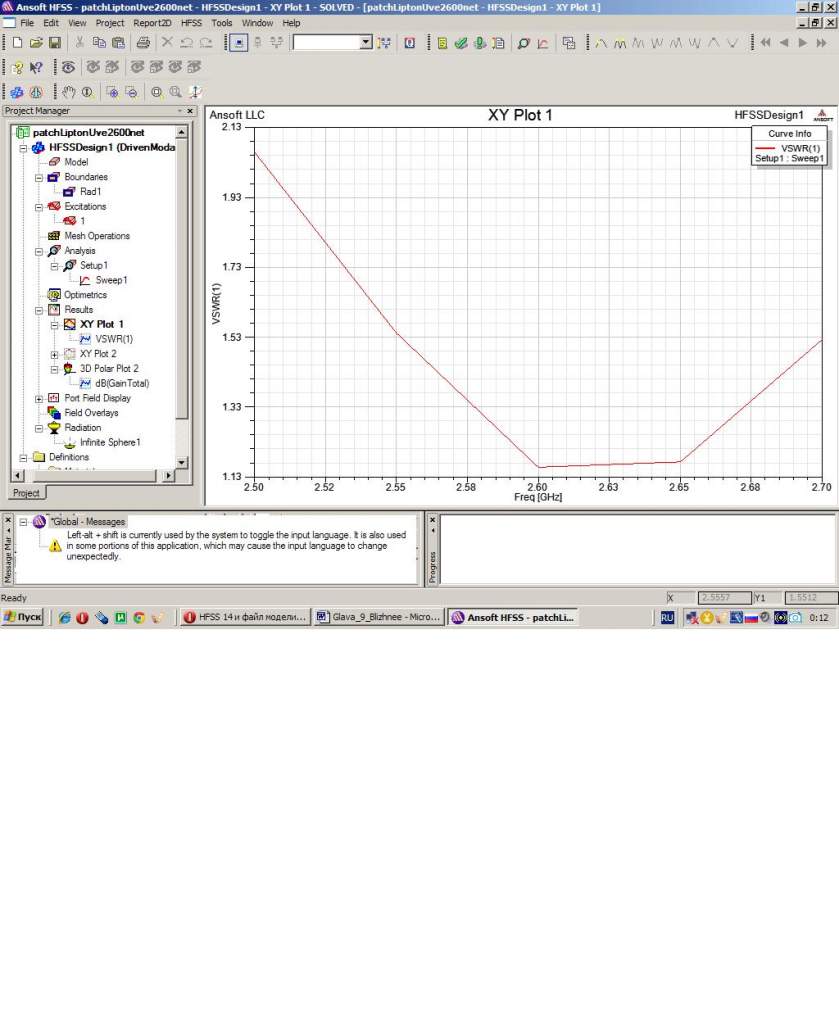The image size is (839, 1024).
Task: Click the Freq [GHz] axis label
Action: coord(538,498)
